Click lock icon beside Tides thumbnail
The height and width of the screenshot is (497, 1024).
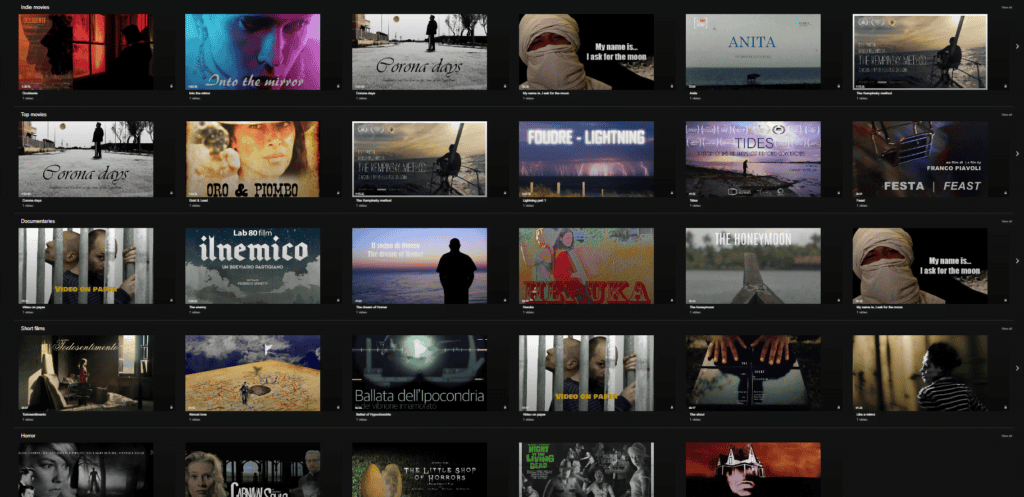click(837, 193)
